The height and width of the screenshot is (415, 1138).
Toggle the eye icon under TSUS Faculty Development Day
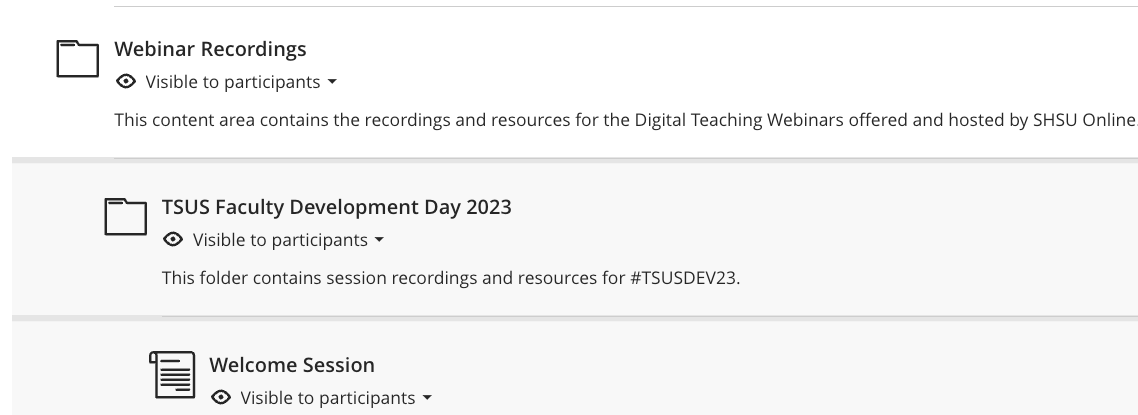pyautogui.click(x=173, y=239)
